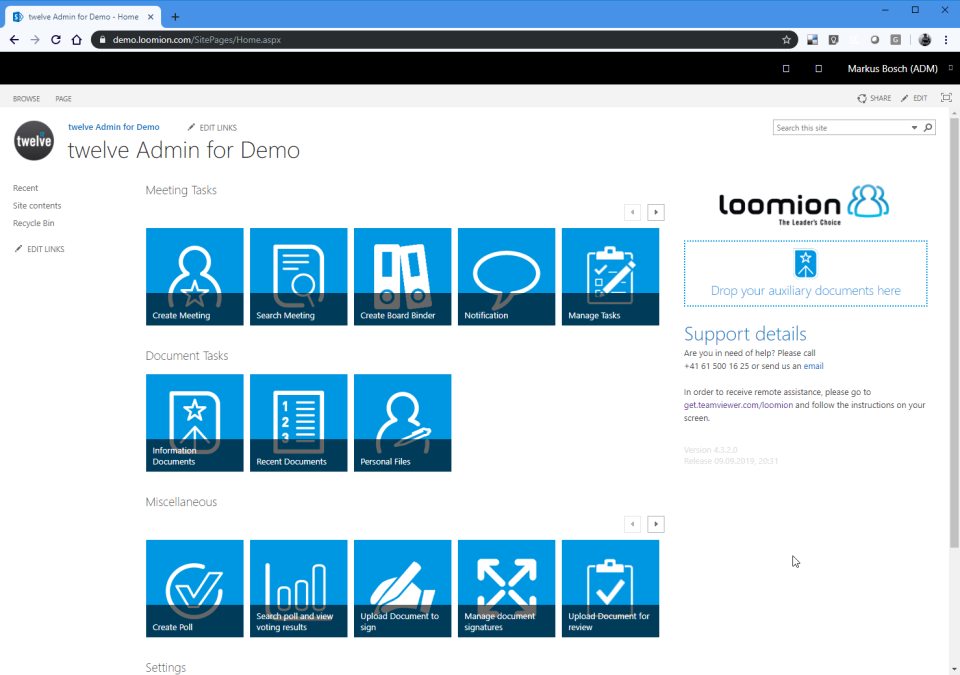Toggle full screen mode icon next to EDIT

coord(946,98)
